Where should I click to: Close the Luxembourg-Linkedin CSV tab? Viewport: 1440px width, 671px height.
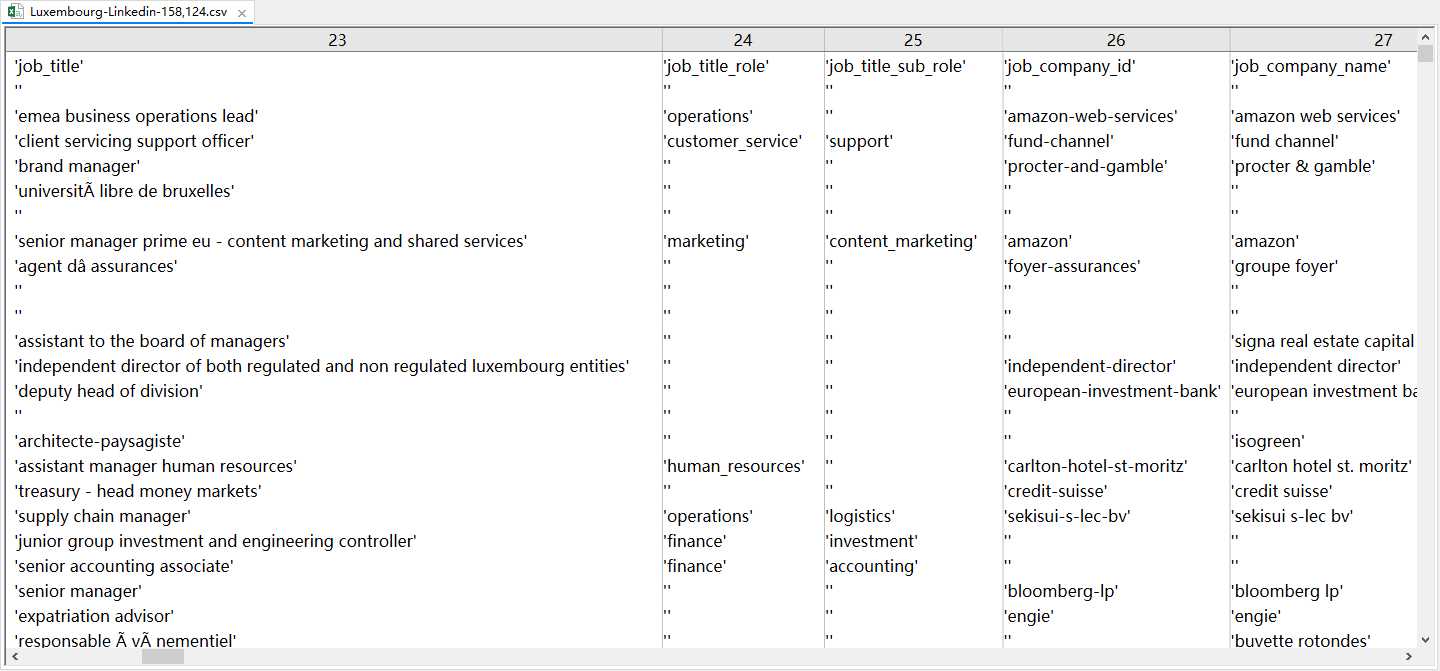point(242,13)
